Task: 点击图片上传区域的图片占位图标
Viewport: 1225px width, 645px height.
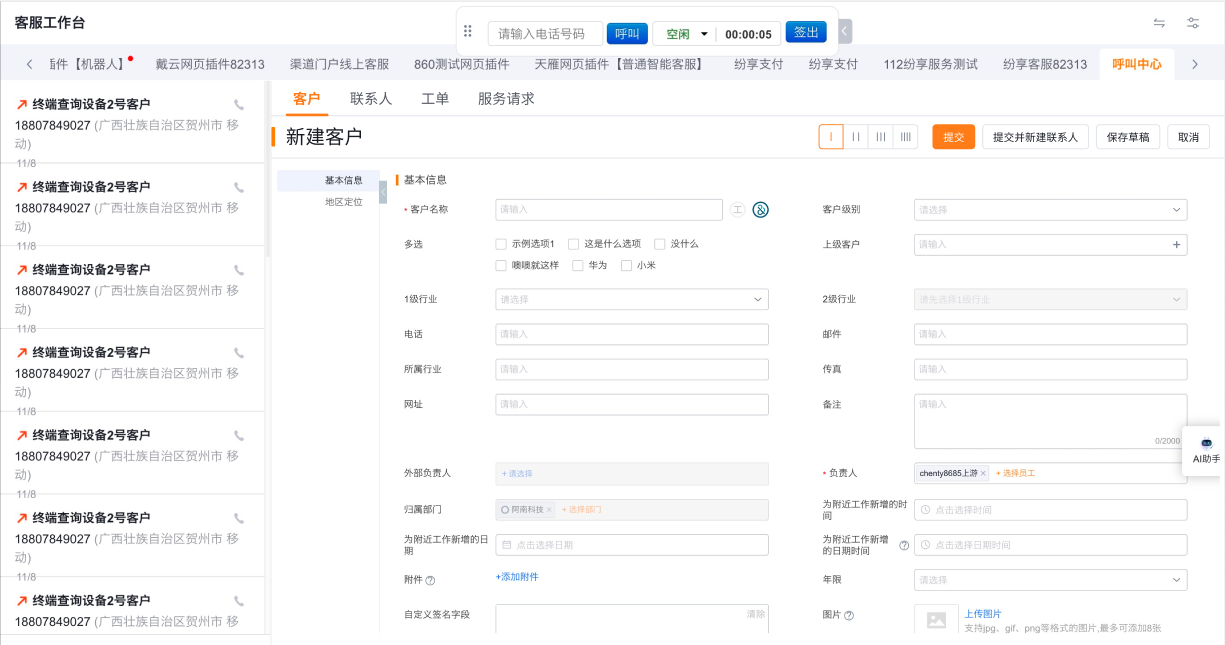Action: click(x=936, y=620)
